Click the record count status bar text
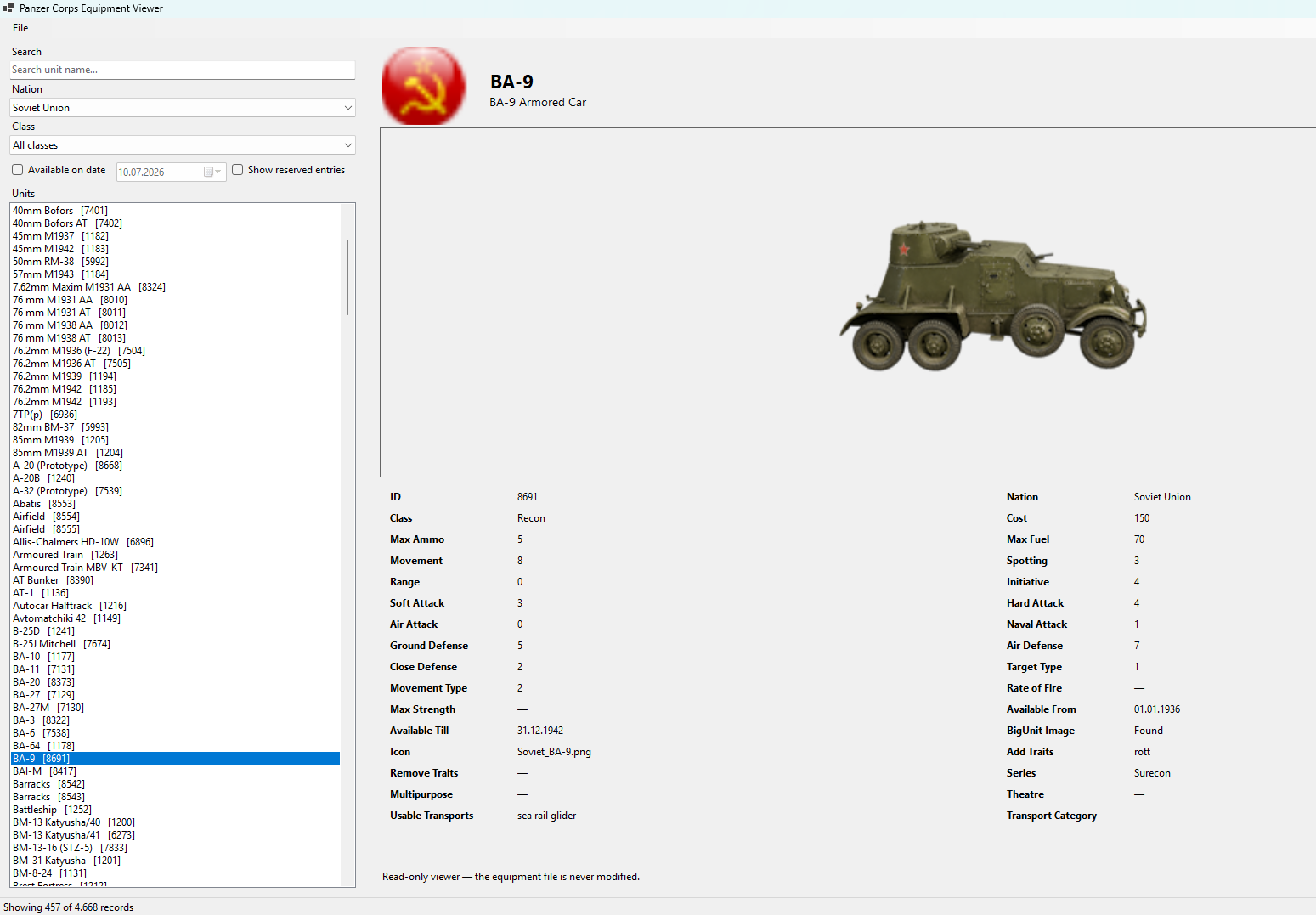This screenshot has height=915, width=1316. point(68,907)
